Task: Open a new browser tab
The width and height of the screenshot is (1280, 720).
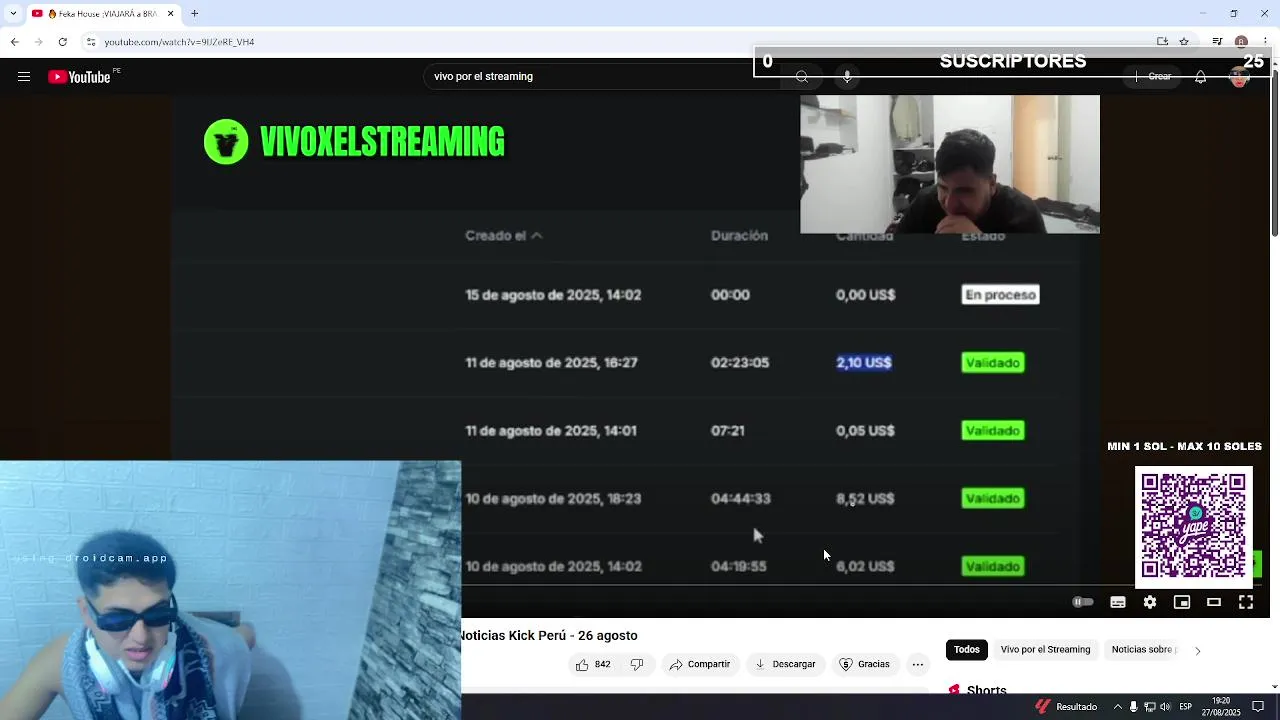Action: [x=195, y=14]
